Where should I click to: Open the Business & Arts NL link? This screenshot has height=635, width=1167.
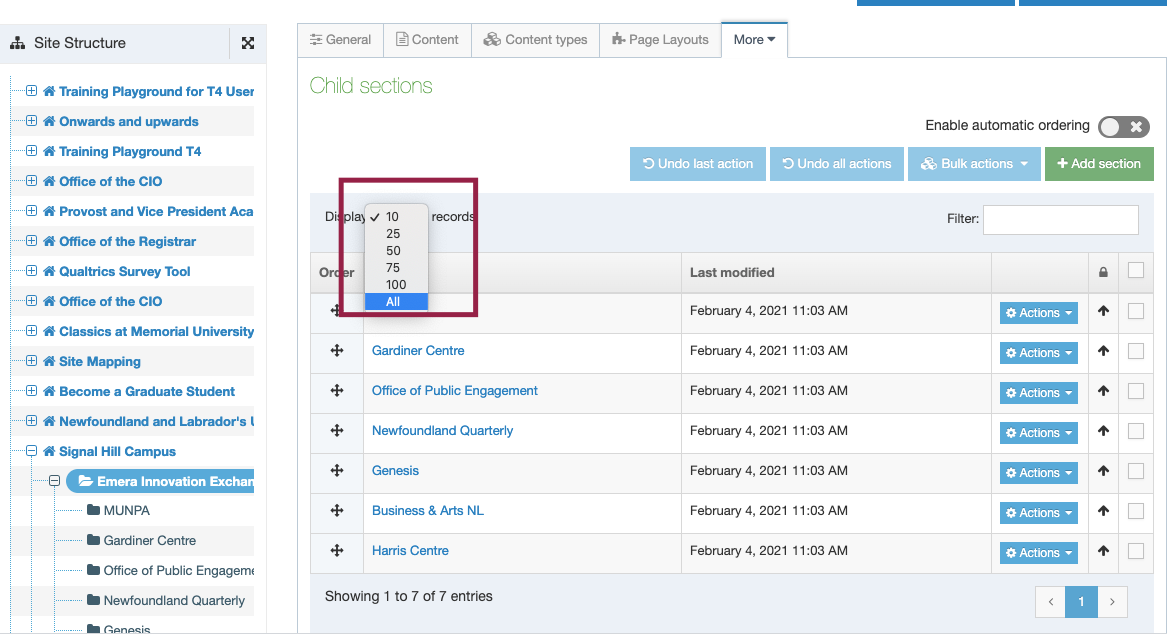tap(427, 511)
